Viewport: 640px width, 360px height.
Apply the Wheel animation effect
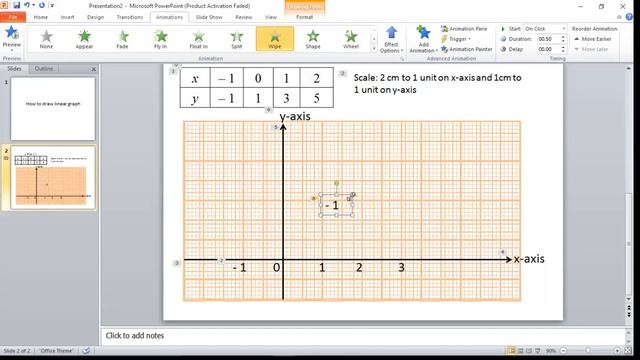tap(351, 39)
